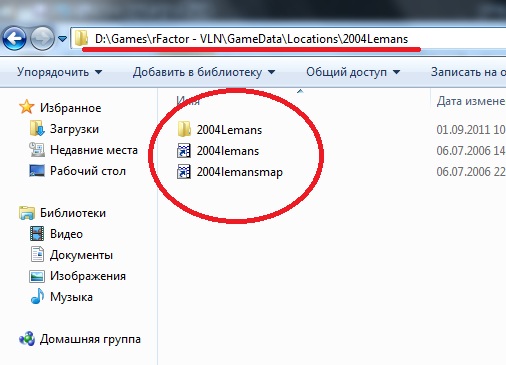Screen dimensions: 506x365
Task: Click Записать на оптический диск button
Action: (468, 72)
